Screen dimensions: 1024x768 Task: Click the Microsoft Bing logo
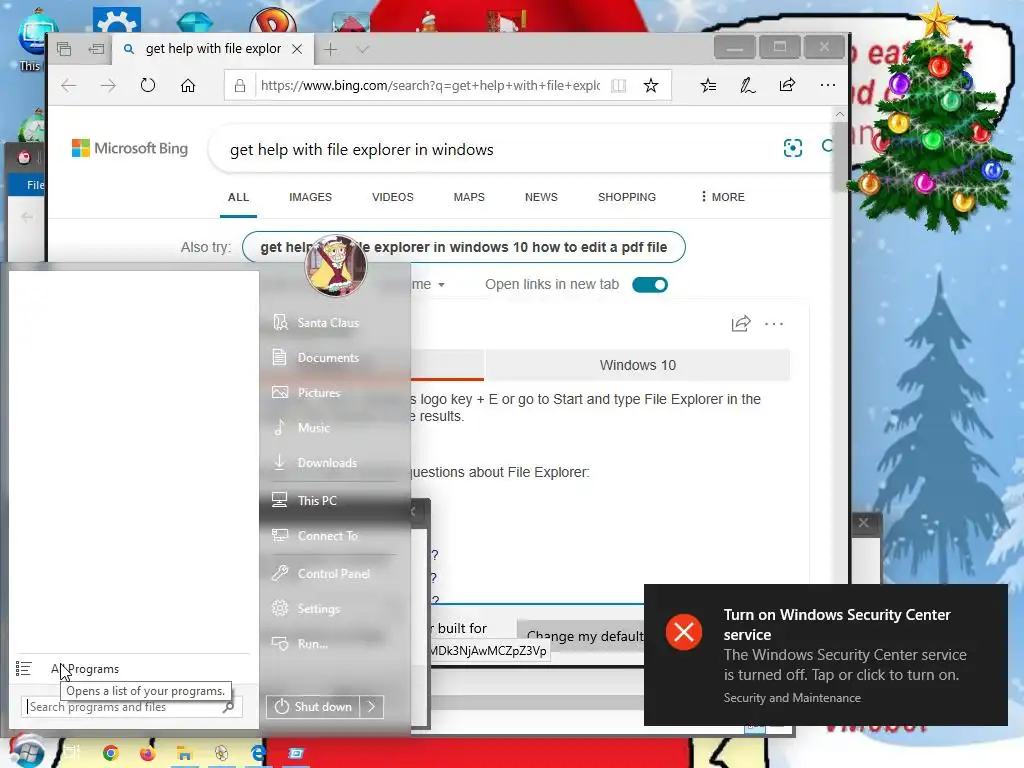[x=130, y=148]
